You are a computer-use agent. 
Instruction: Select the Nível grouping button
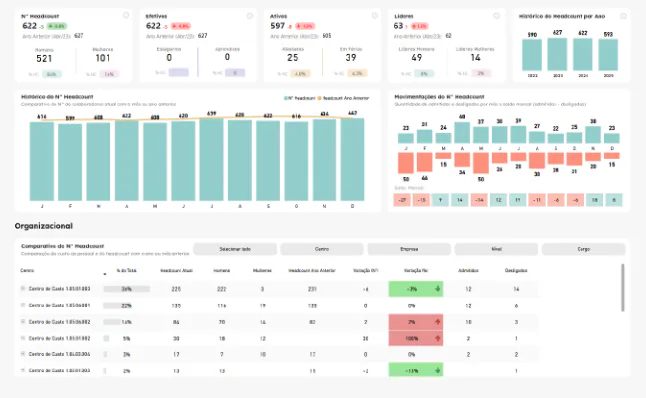click(496, 249)
